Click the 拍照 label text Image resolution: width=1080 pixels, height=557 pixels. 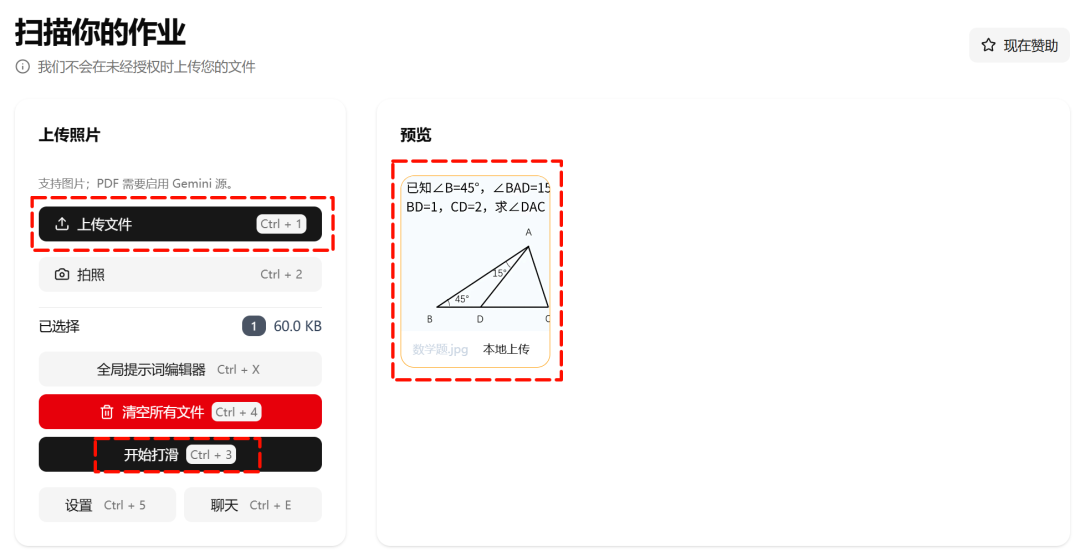91,275
